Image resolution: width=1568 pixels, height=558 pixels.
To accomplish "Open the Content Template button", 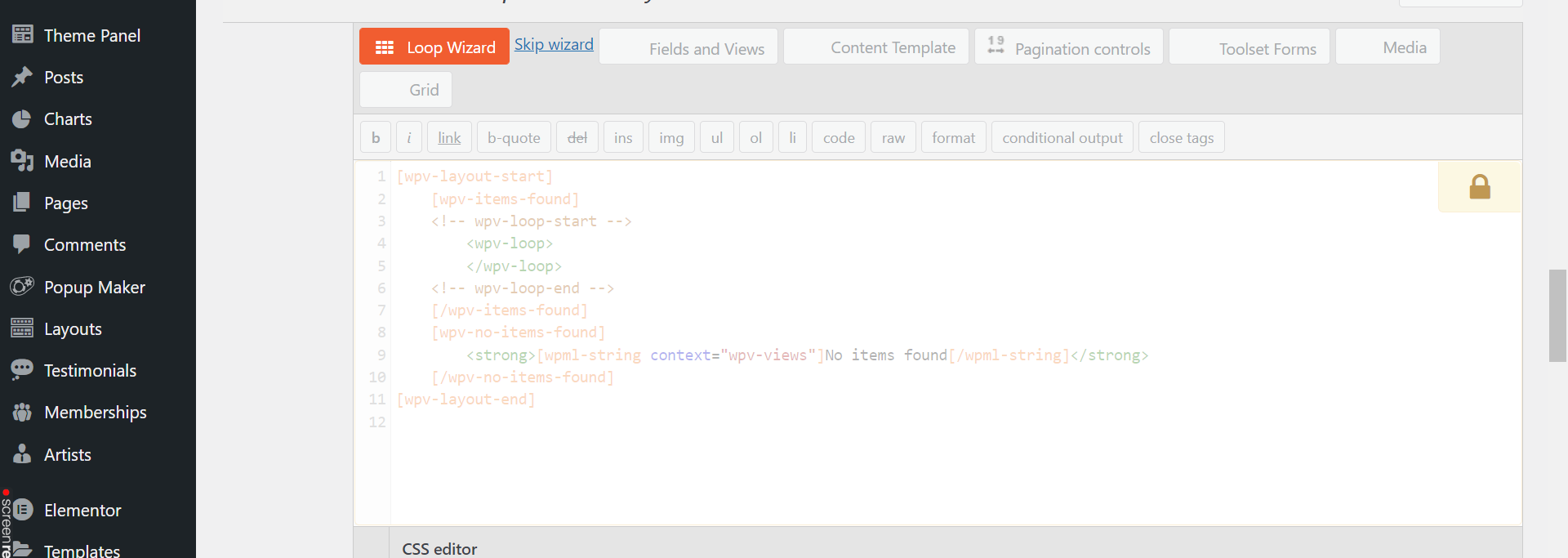I will 876,47.
